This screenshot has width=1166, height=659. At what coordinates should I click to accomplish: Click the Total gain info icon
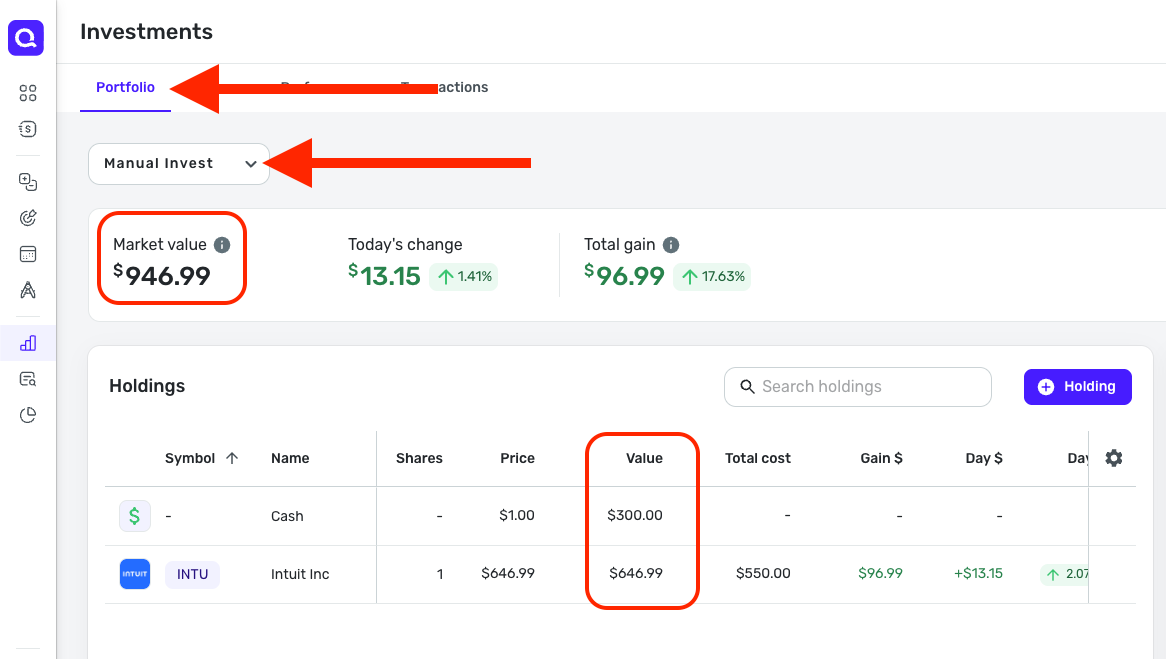tap(671, 245)
